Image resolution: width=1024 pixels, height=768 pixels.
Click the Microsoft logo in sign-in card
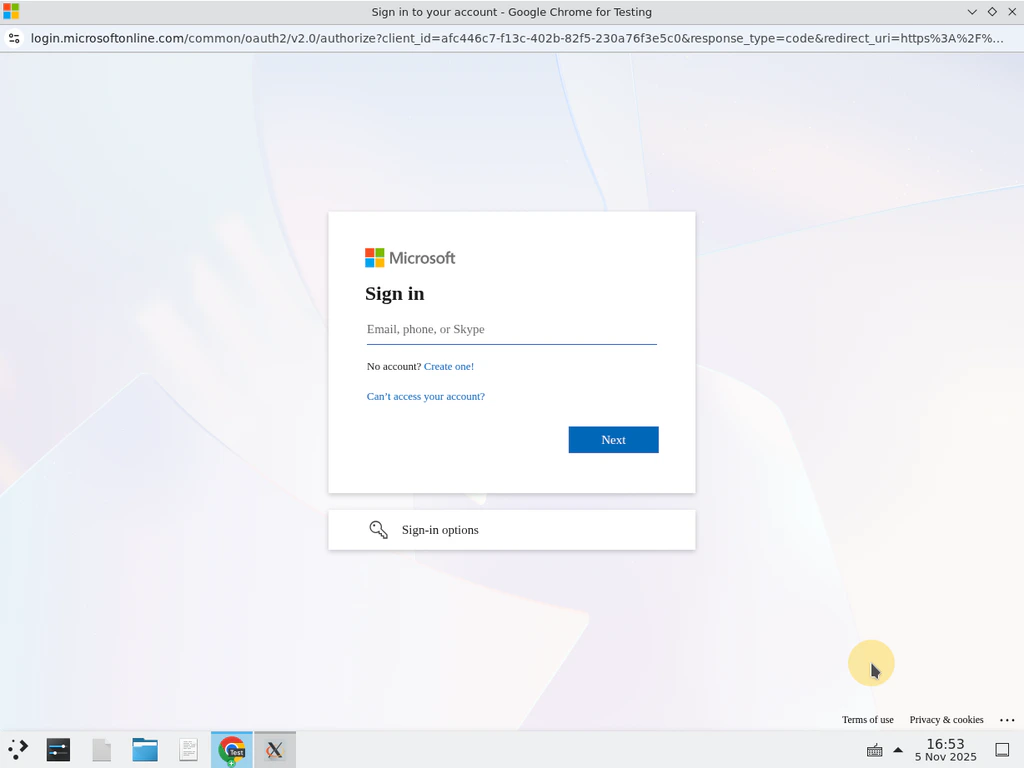[x=410, y=258]
